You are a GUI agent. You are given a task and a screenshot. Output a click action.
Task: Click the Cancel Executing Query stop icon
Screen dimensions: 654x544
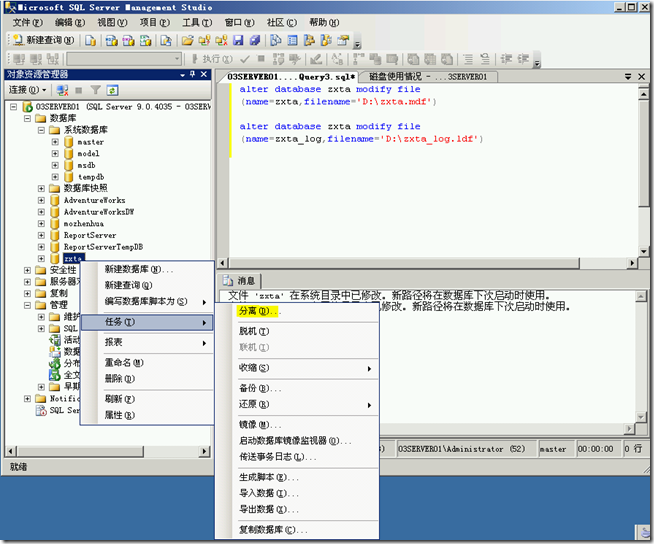(261, 59)
